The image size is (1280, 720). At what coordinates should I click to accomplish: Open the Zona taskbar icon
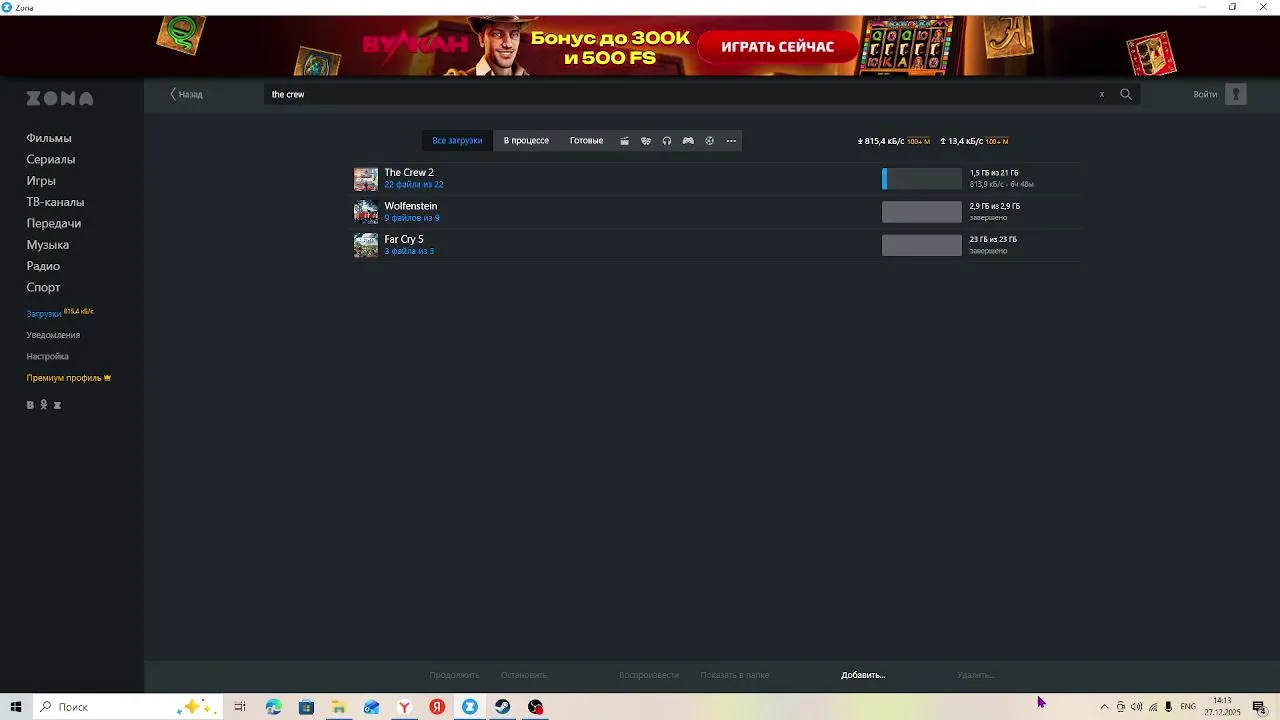[x=470, y=707]
